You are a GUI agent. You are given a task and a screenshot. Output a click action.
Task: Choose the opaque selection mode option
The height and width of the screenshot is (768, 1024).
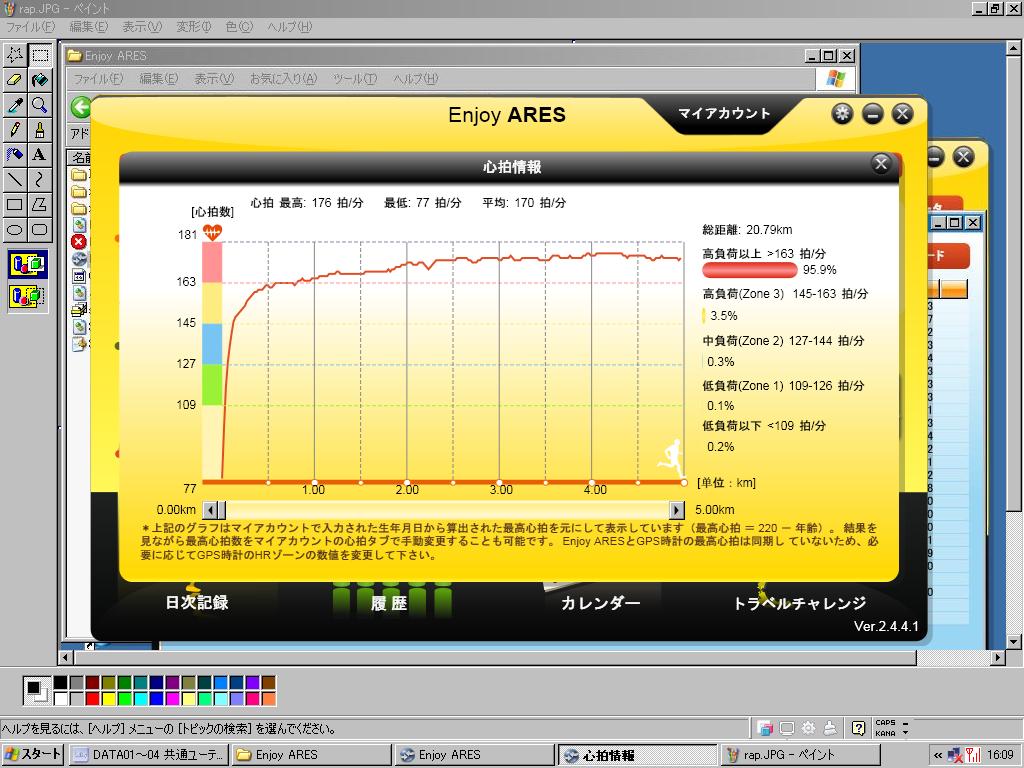(27, 264)
